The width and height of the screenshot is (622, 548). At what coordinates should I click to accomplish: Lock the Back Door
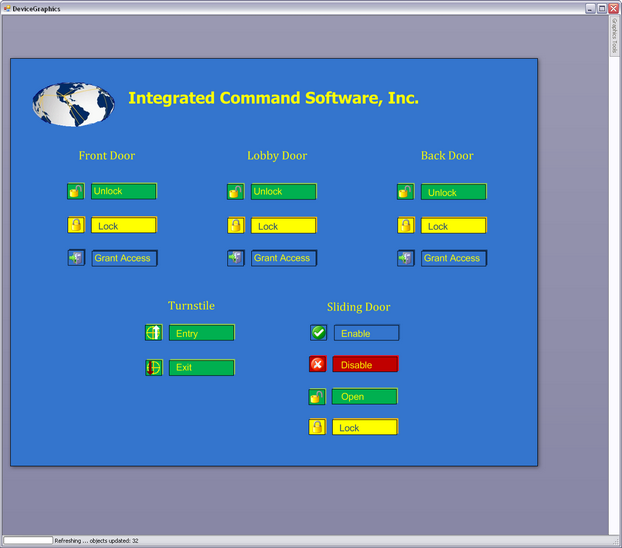point(454,225)
